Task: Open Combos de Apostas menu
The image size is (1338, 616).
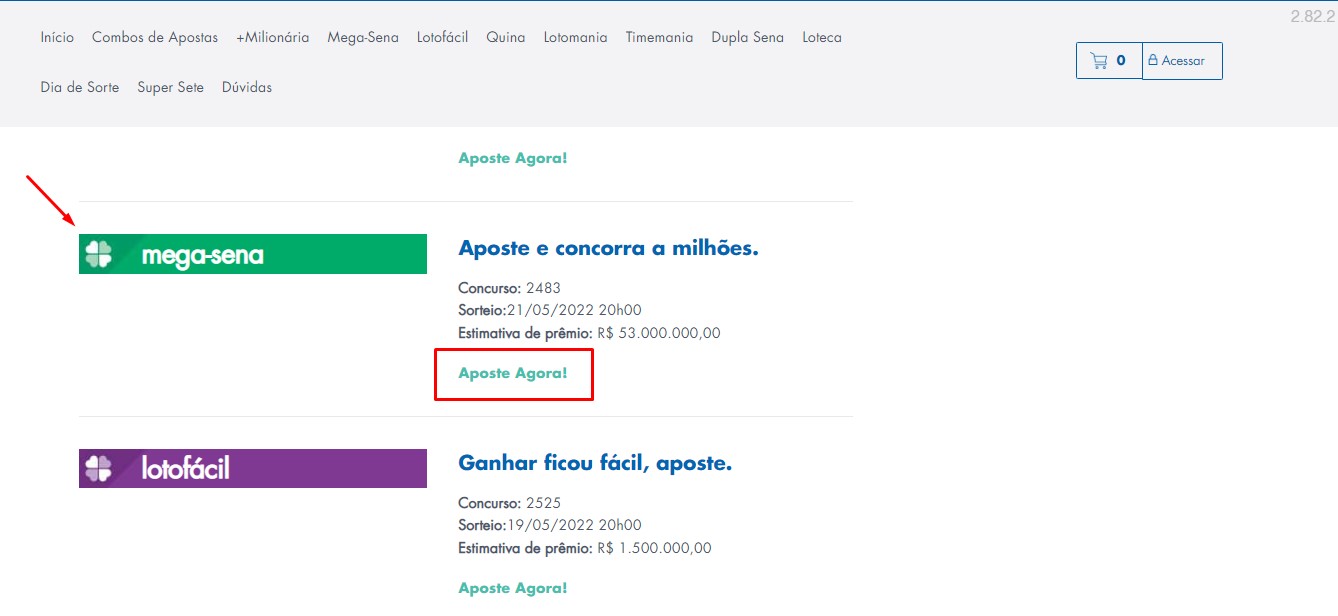Action: (155, 37)
